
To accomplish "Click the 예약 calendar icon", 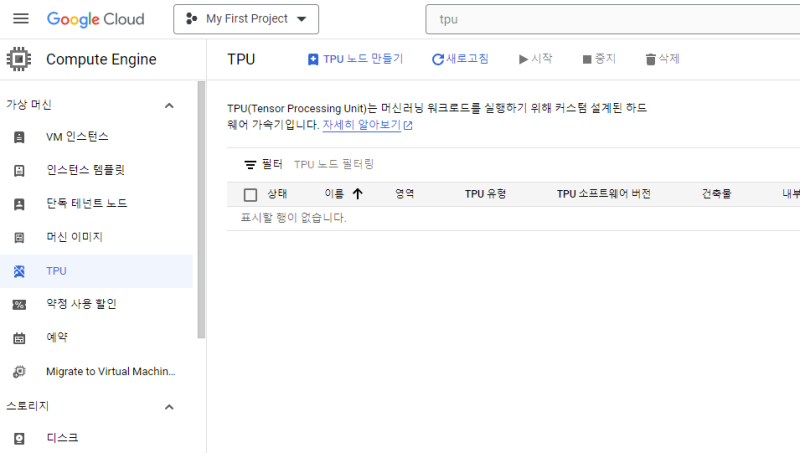I will click(x=19, y=338).
